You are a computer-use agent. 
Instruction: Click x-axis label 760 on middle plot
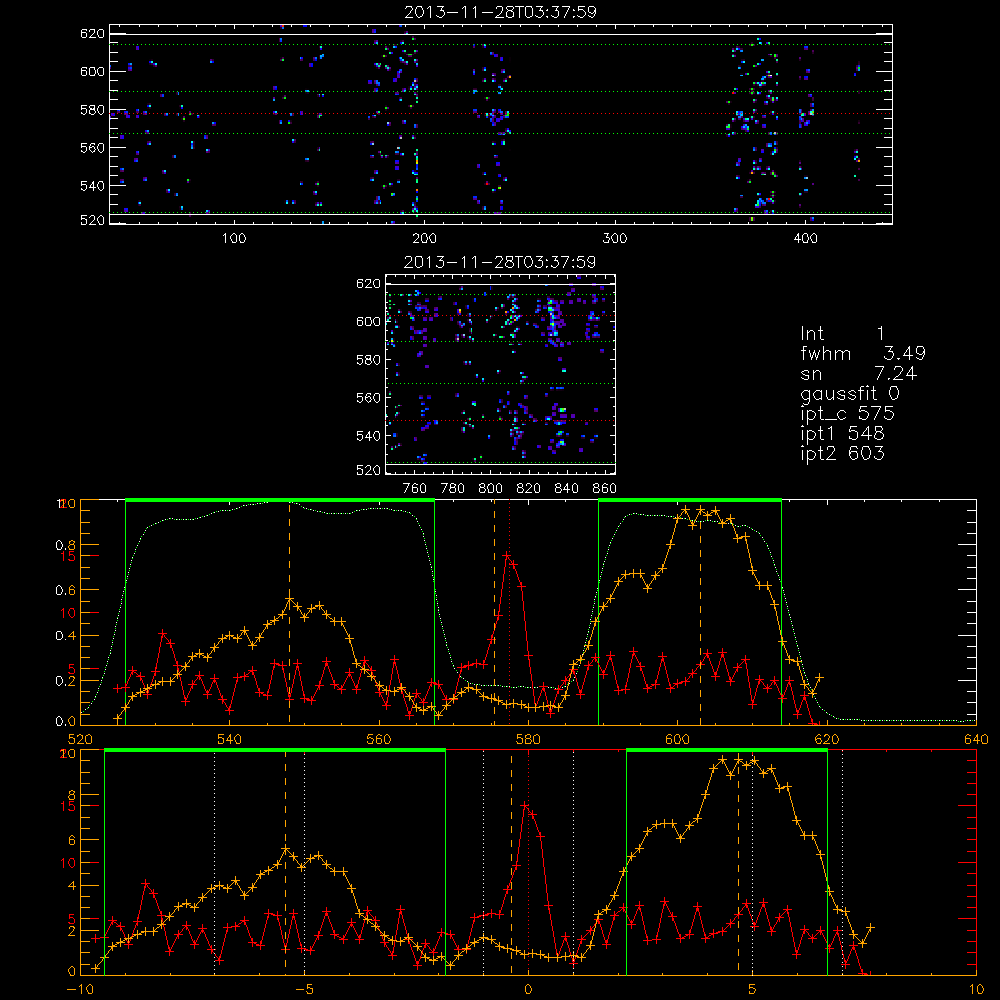coord(415,489)
